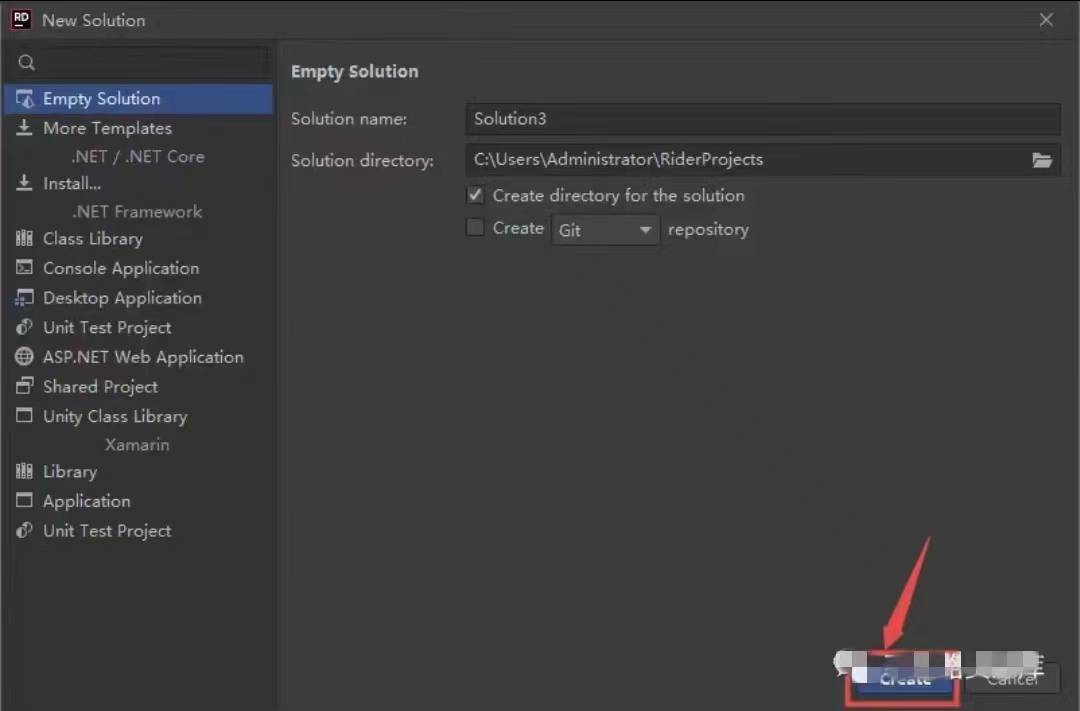The width and height of the screenshot is (1080, 711).
Task: Click the Install download icon
Action: [x=24, y=183]
